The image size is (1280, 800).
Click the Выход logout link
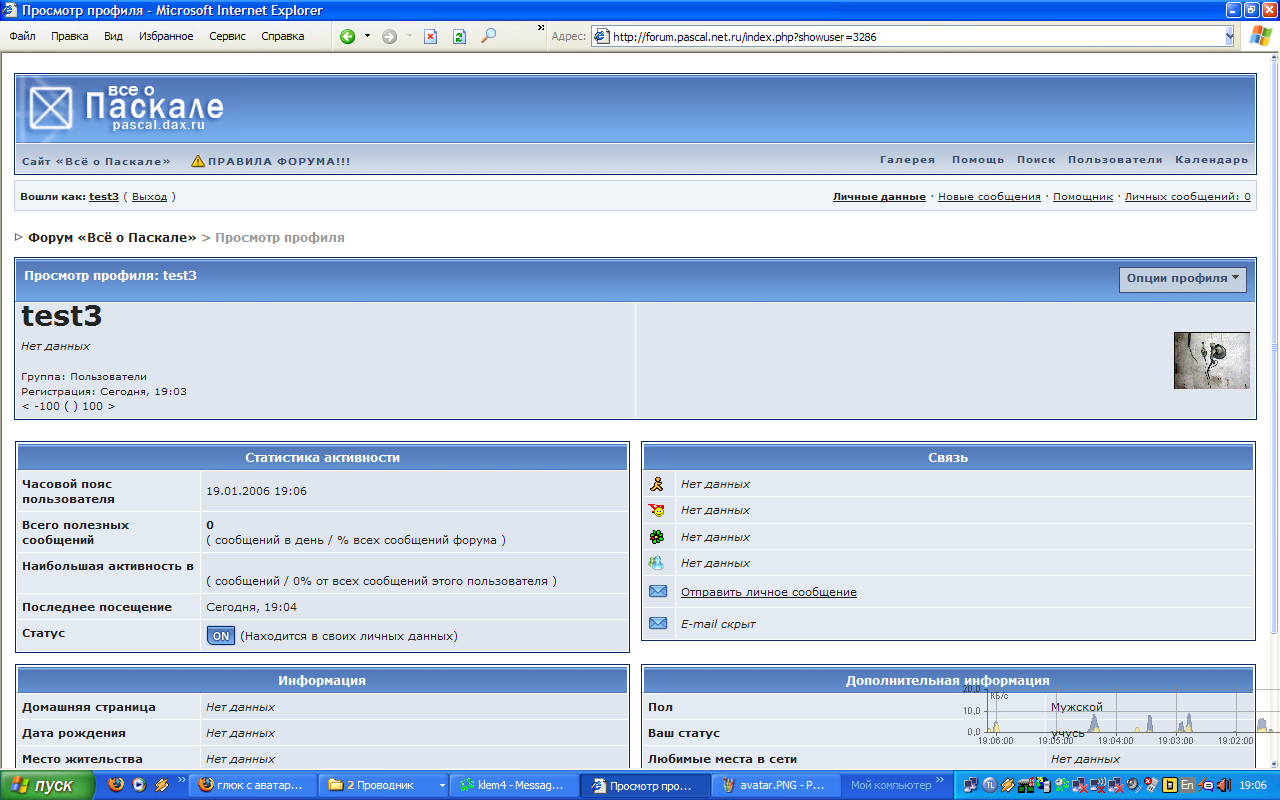click(149, 197)
